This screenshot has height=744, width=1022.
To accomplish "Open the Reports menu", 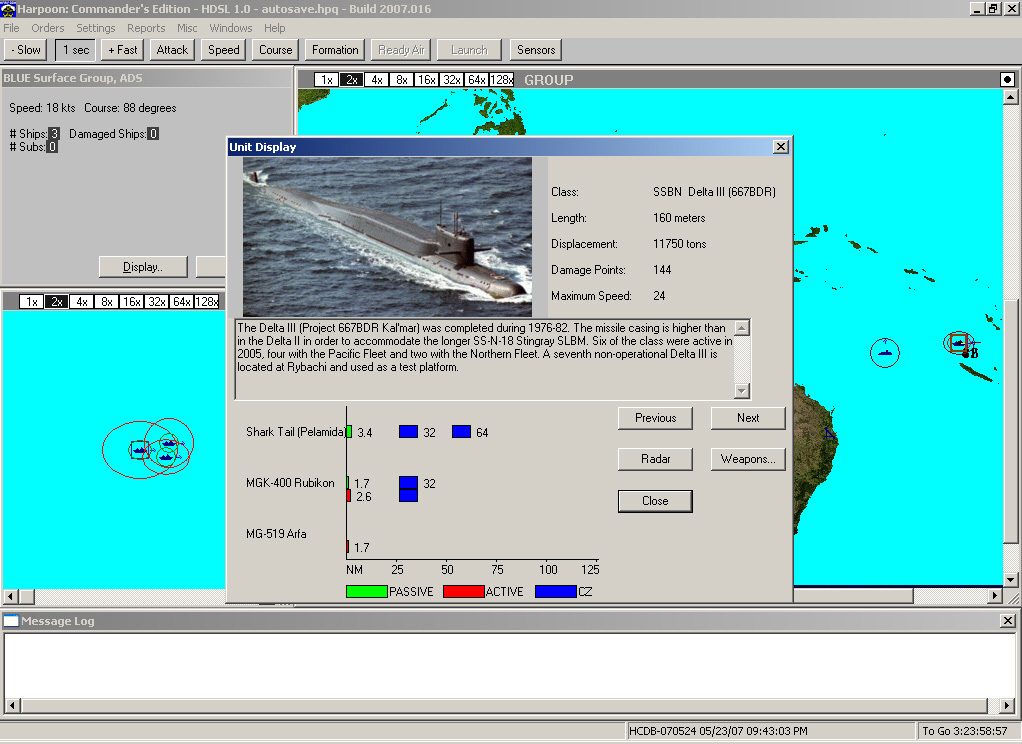I will (146, 28).
